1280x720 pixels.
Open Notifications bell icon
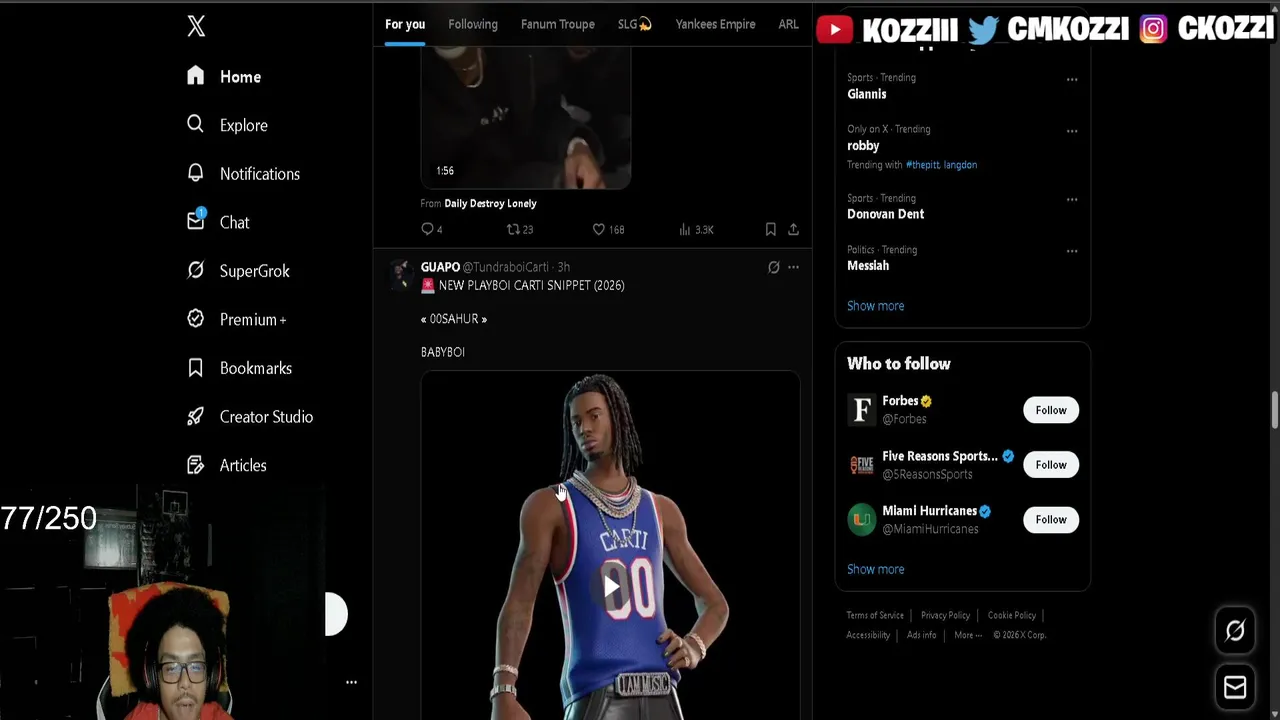coord(195,173)
